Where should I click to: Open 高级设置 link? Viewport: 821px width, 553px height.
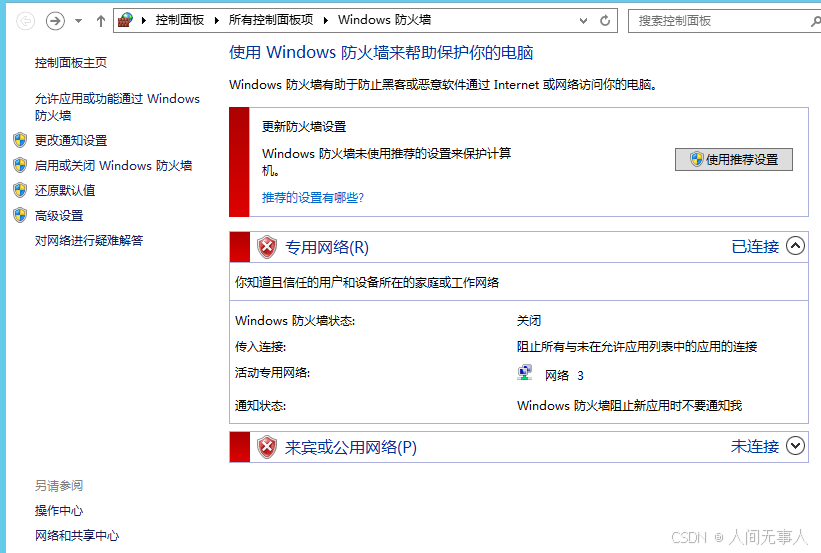59,215
